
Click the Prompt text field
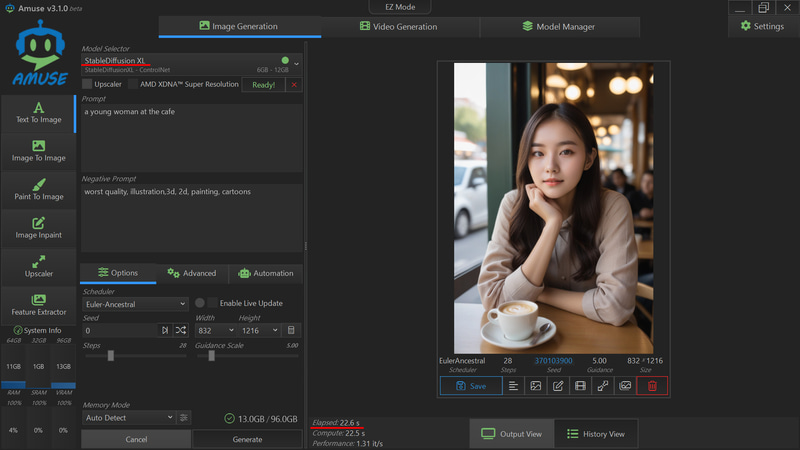192,138
